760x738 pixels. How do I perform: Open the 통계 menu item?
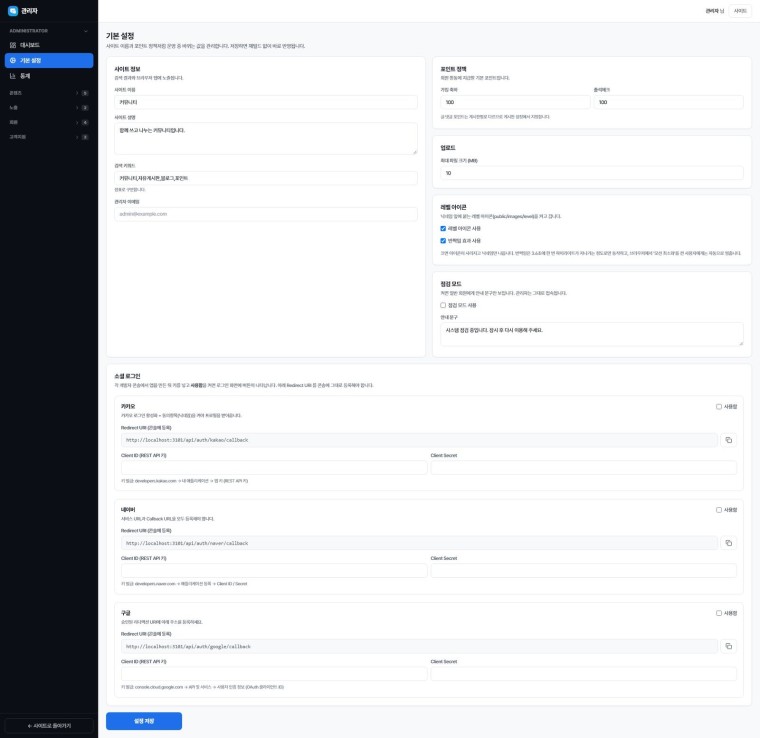[x=49, y=76]
